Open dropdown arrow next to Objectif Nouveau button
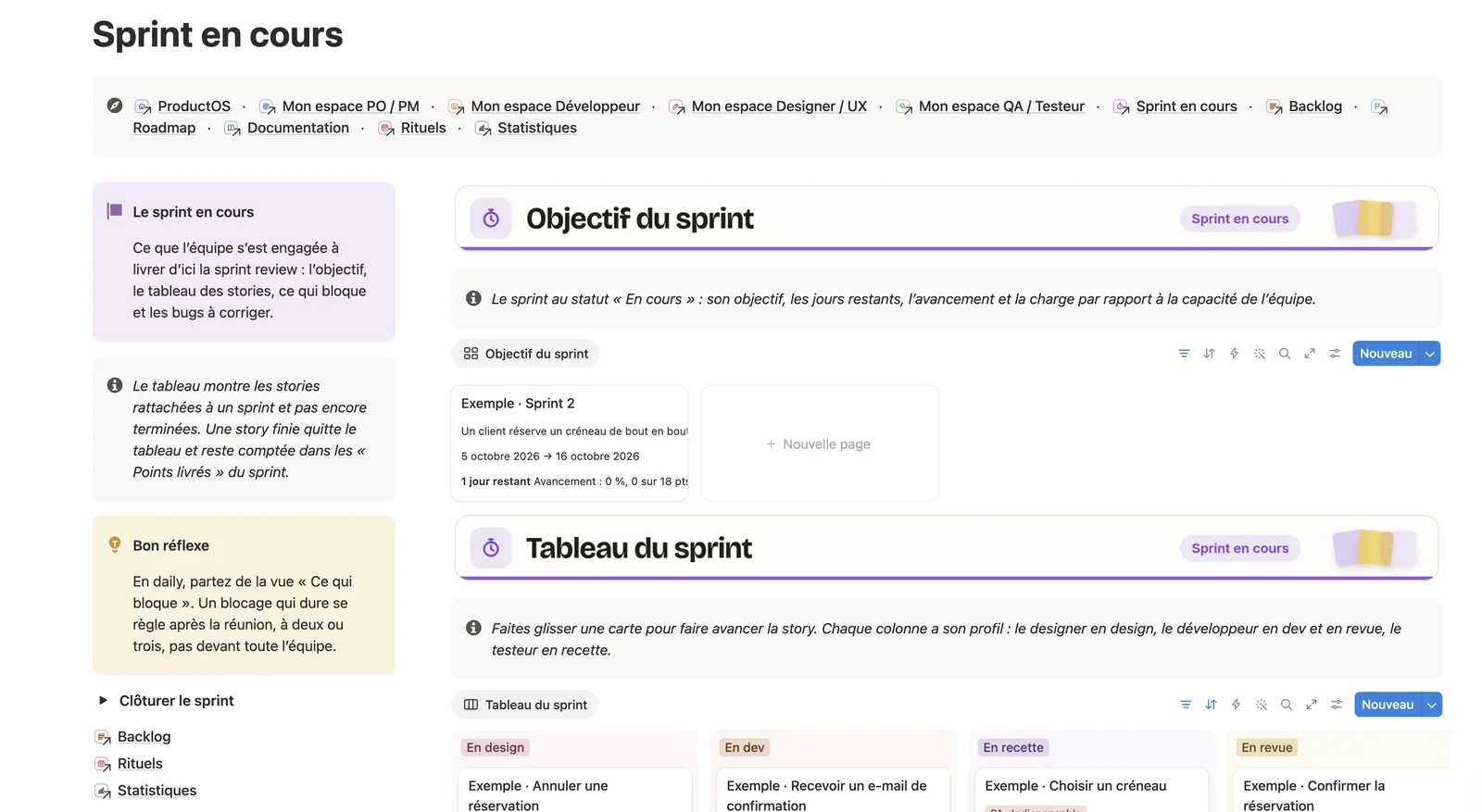 click(1430, 354)
